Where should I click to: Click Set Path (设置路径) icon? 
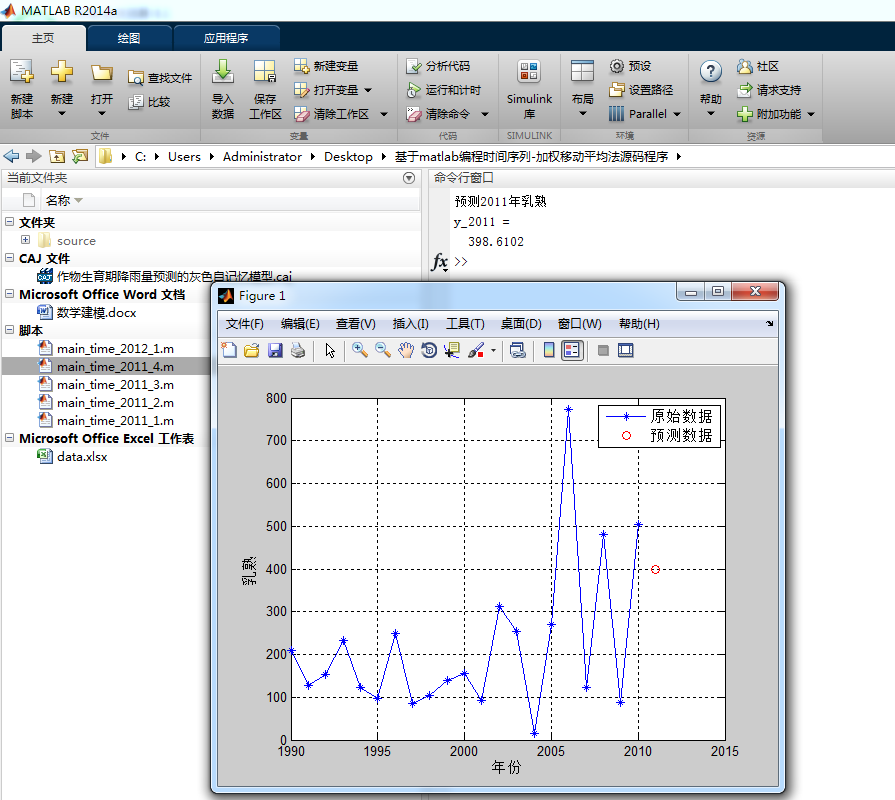click(x=616, y=90)
